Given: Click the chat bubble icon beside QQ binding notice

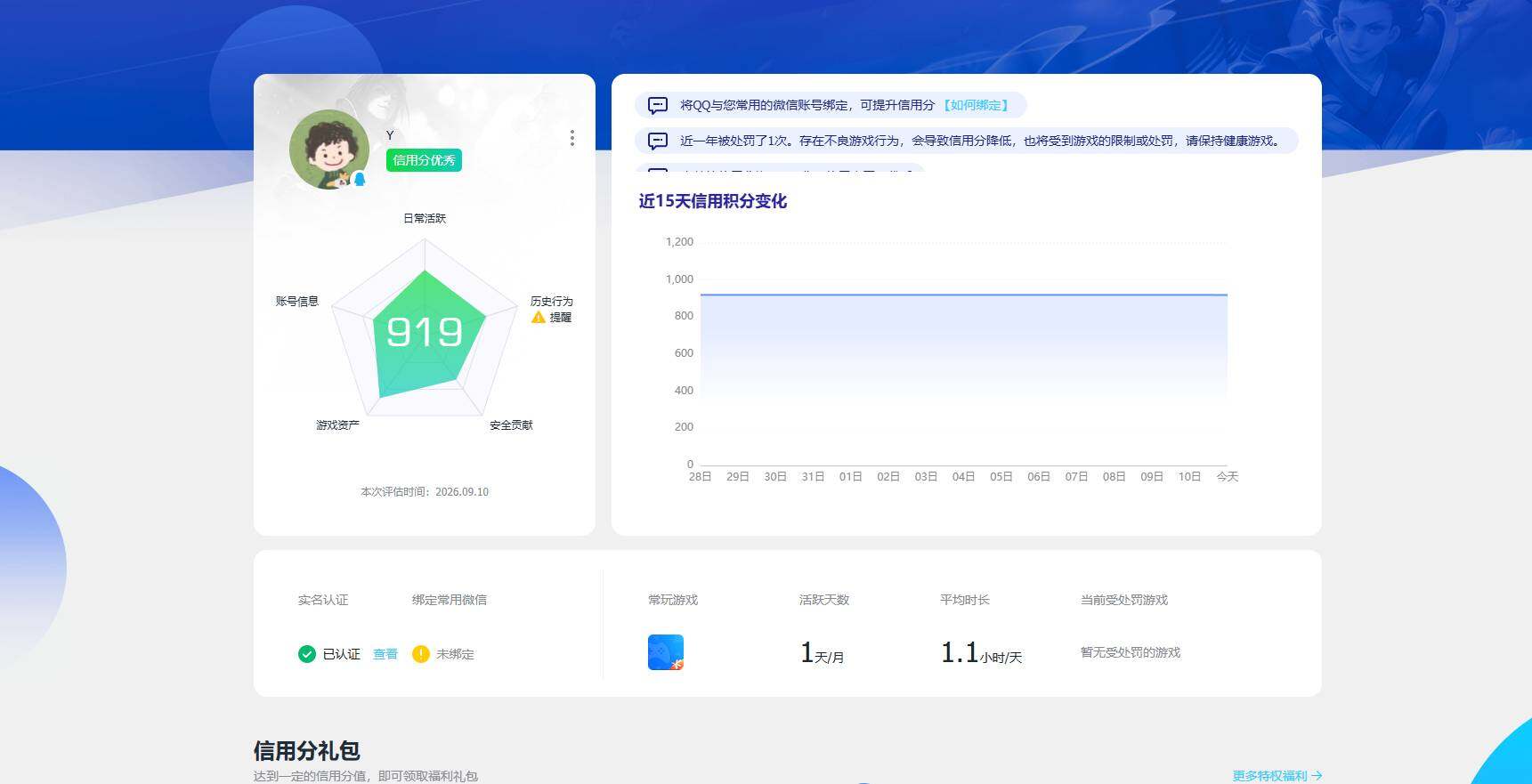Looking at the screenshot, I should pyautogui.click(x=658, y=105).
